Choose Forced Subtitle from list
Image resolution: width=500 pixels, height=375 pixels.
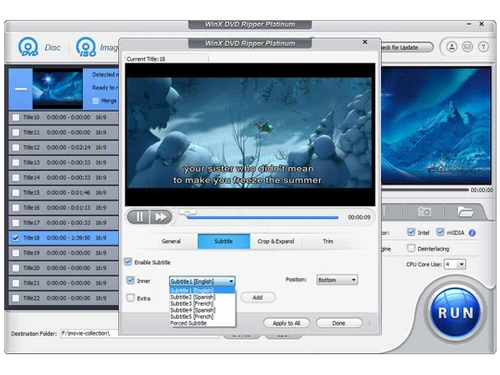pos(202,323)
